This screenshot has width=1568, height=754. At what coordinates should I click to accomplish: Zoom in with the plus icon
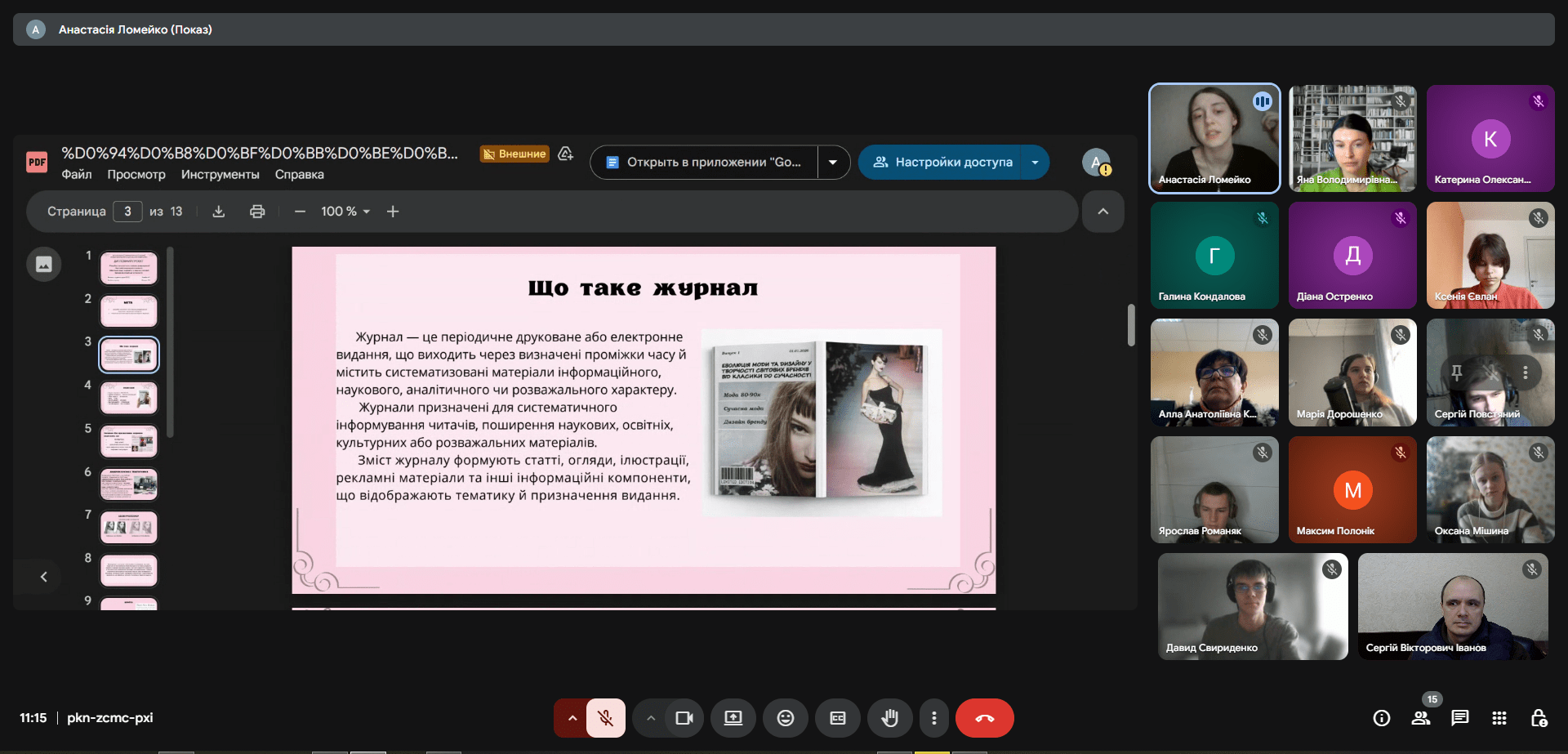(393, 212)
